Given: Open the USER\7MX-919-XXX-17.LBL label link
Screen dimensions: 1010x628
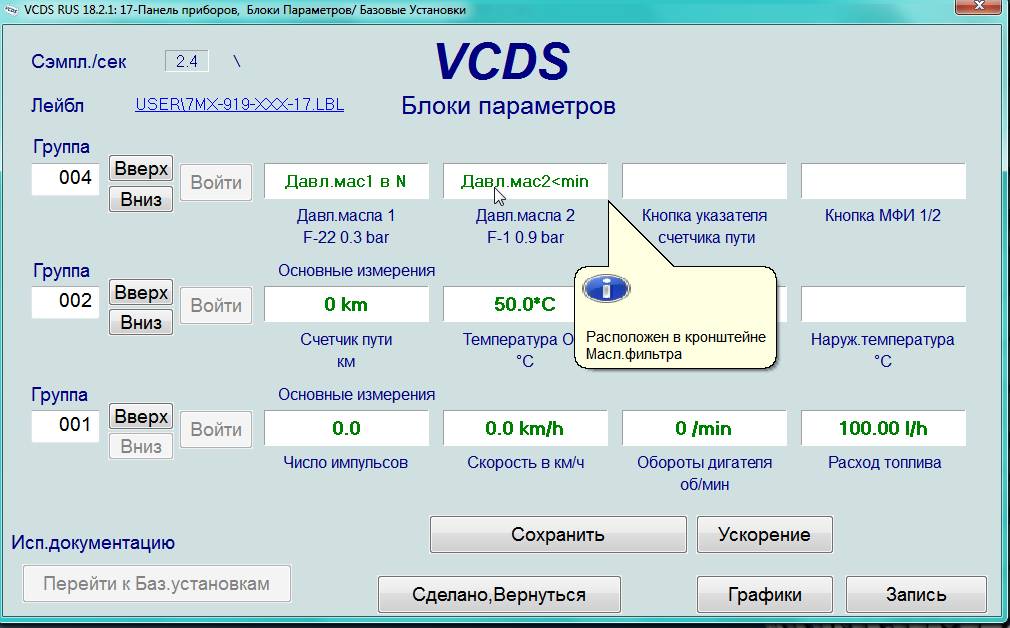Looking at the screenshot, I should (x=239, y=104).
